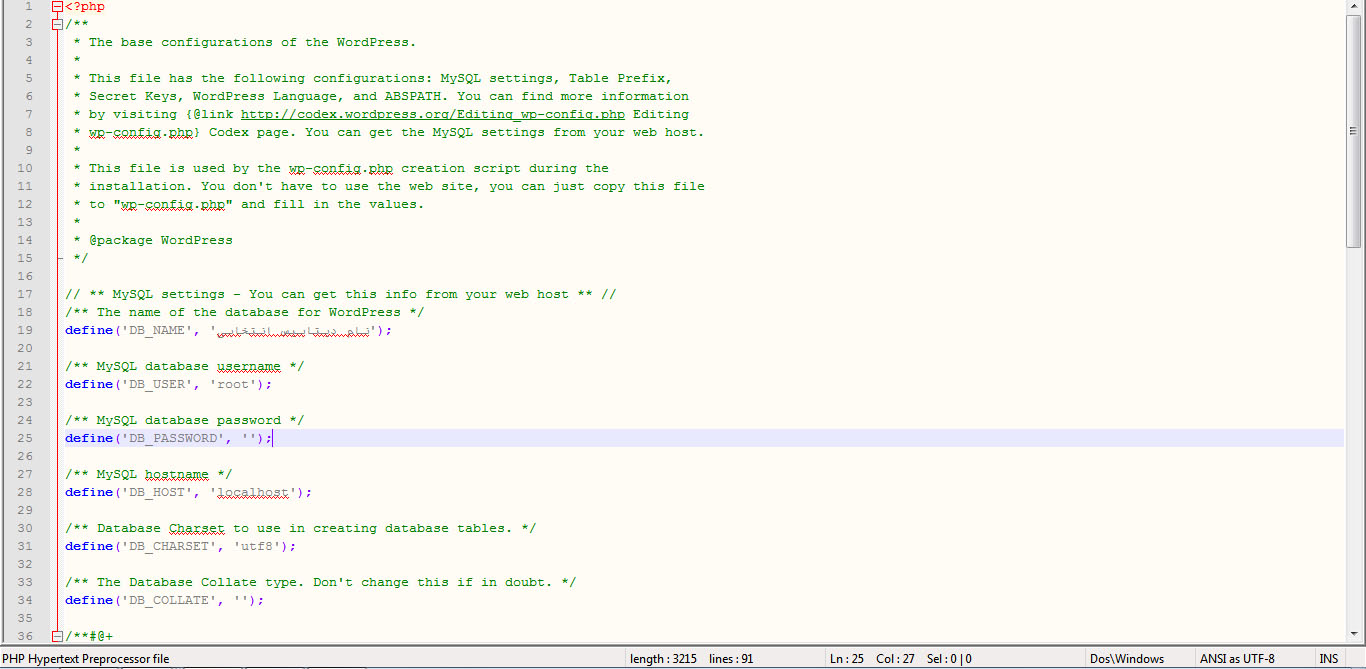This screenshot has width=1366, height=669.
Task: Click the 'utf8' charset value
Action: click(257, 546)
